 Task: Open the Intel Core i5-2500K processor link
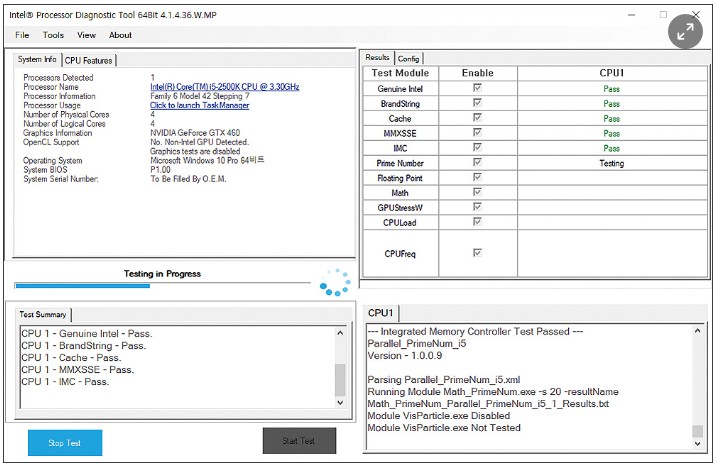225,87
